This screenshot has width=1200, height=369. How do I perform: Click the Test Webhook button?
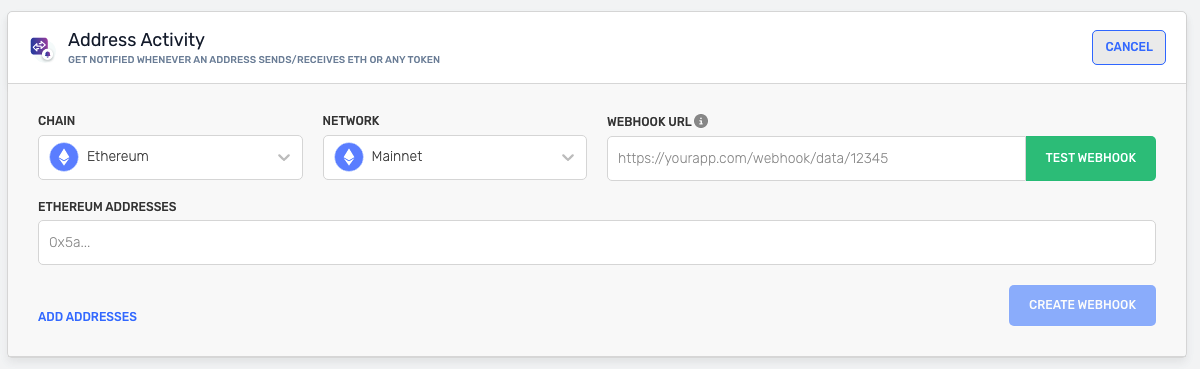coord(1090,158)
